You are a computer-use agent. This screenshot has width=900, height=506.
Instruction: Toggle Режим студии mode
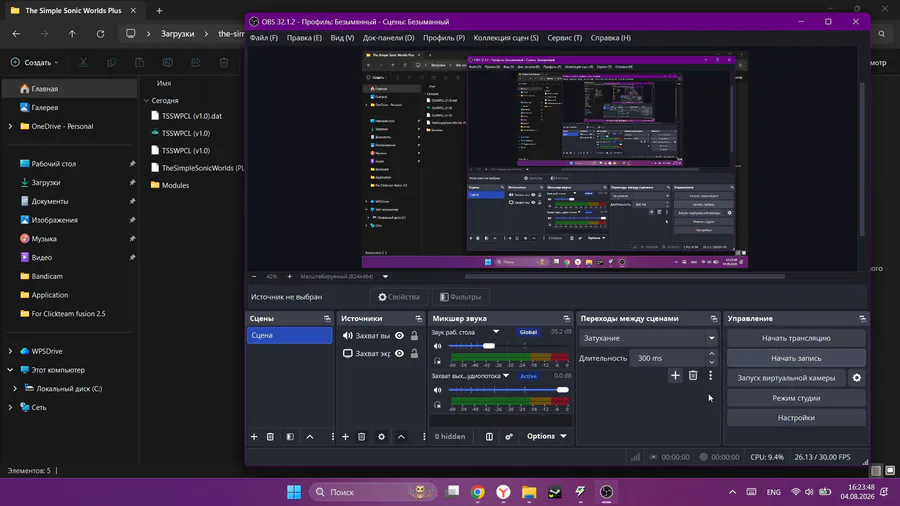pos(796,398)
